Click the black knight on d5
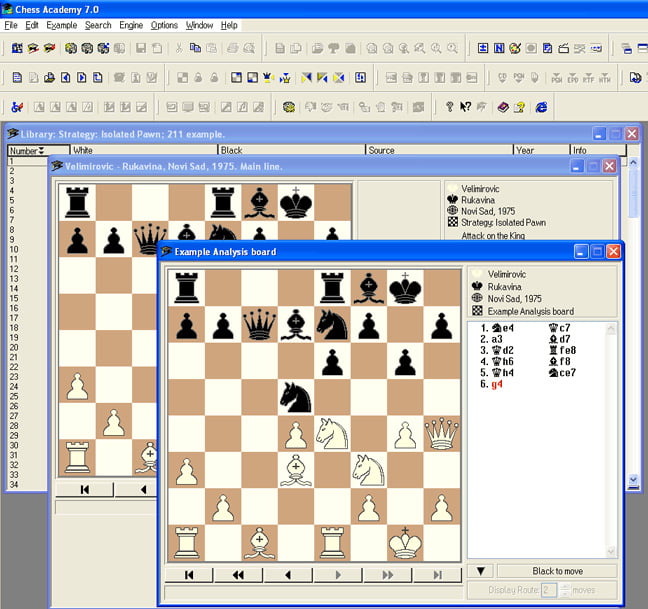This screenshot has width=648, height=609. coord(296,397)
